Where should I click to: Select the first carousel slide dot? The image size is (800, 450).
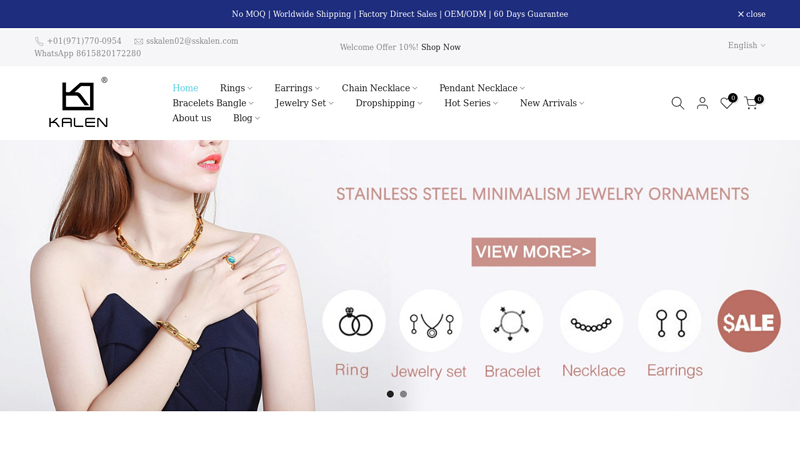tap(390, 394)
